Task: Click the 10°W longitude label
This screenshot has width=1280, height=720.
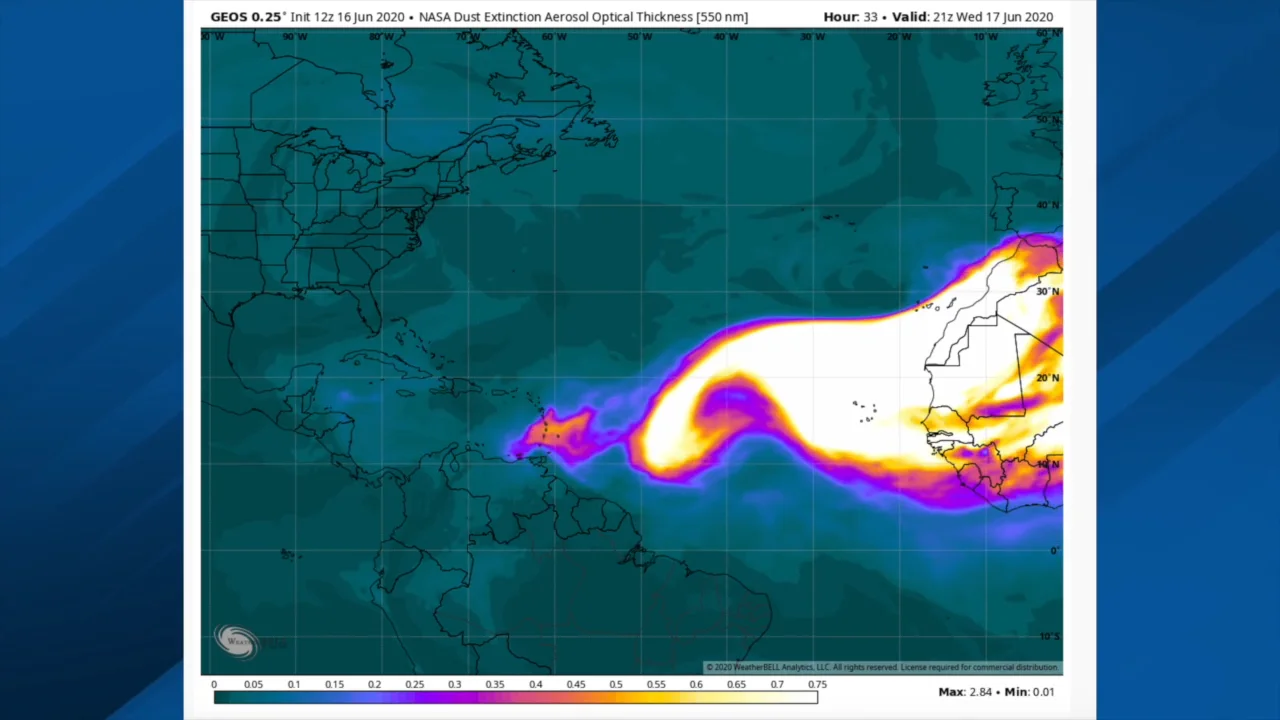Action: point(986,37)
